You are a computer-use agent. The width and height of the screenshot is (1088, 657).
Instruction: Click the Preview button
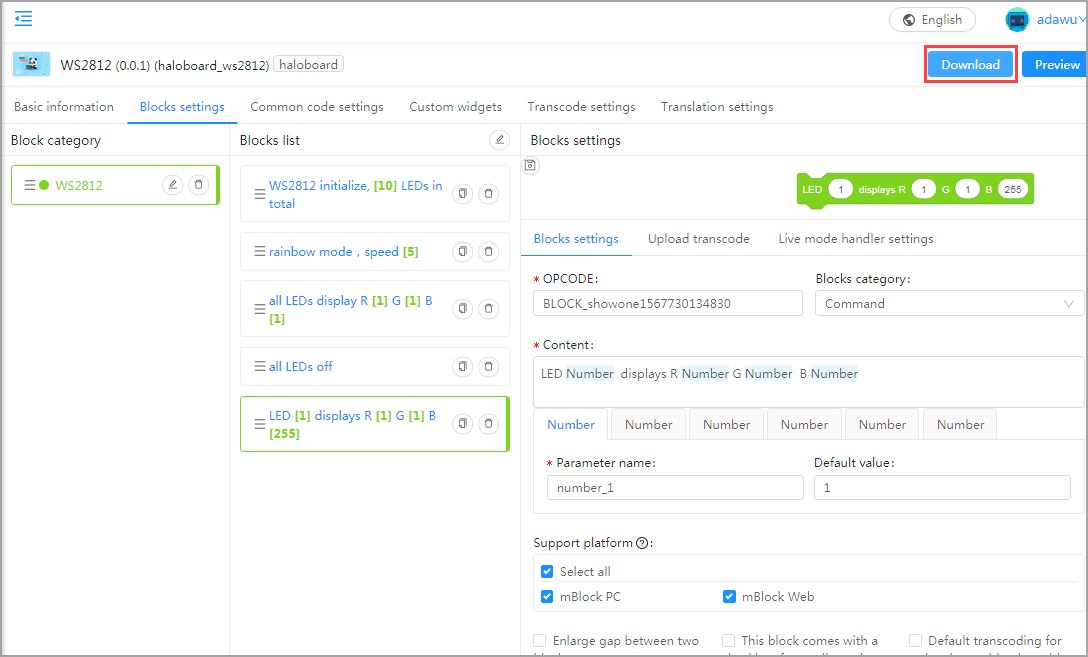coord(1056,65)
